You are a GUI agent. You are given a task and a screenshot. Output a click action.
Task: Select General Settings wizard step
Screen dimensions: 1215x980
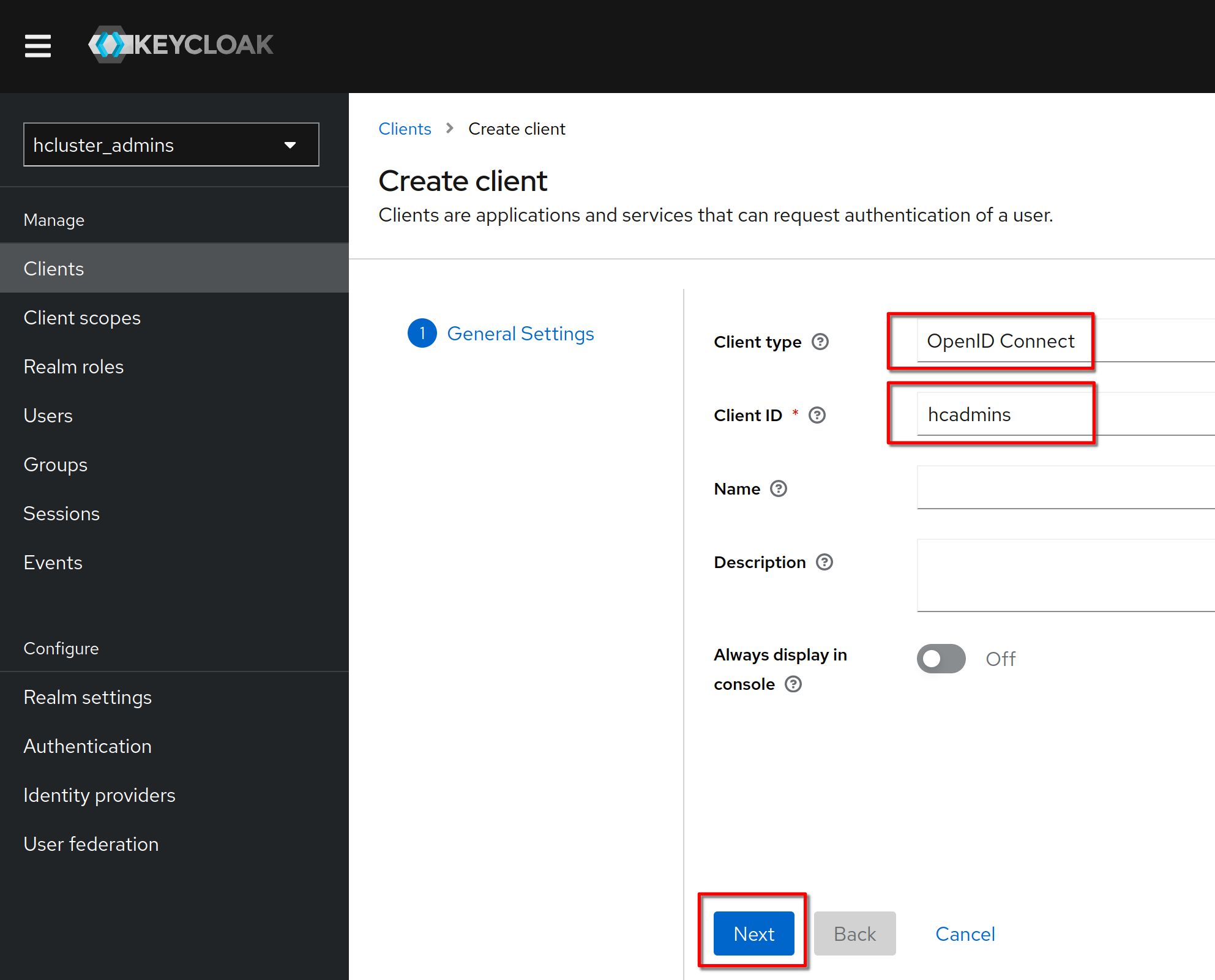coord(520,334)
